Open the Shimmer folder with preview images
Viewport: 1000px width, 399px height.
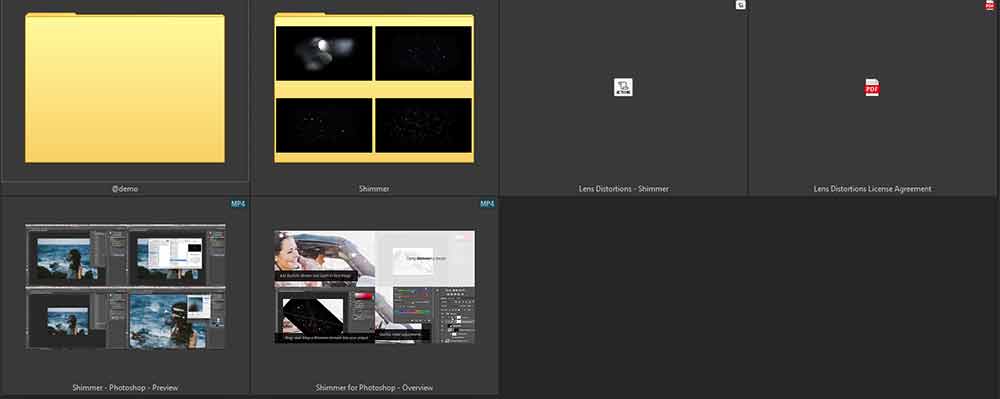point(374,88)
